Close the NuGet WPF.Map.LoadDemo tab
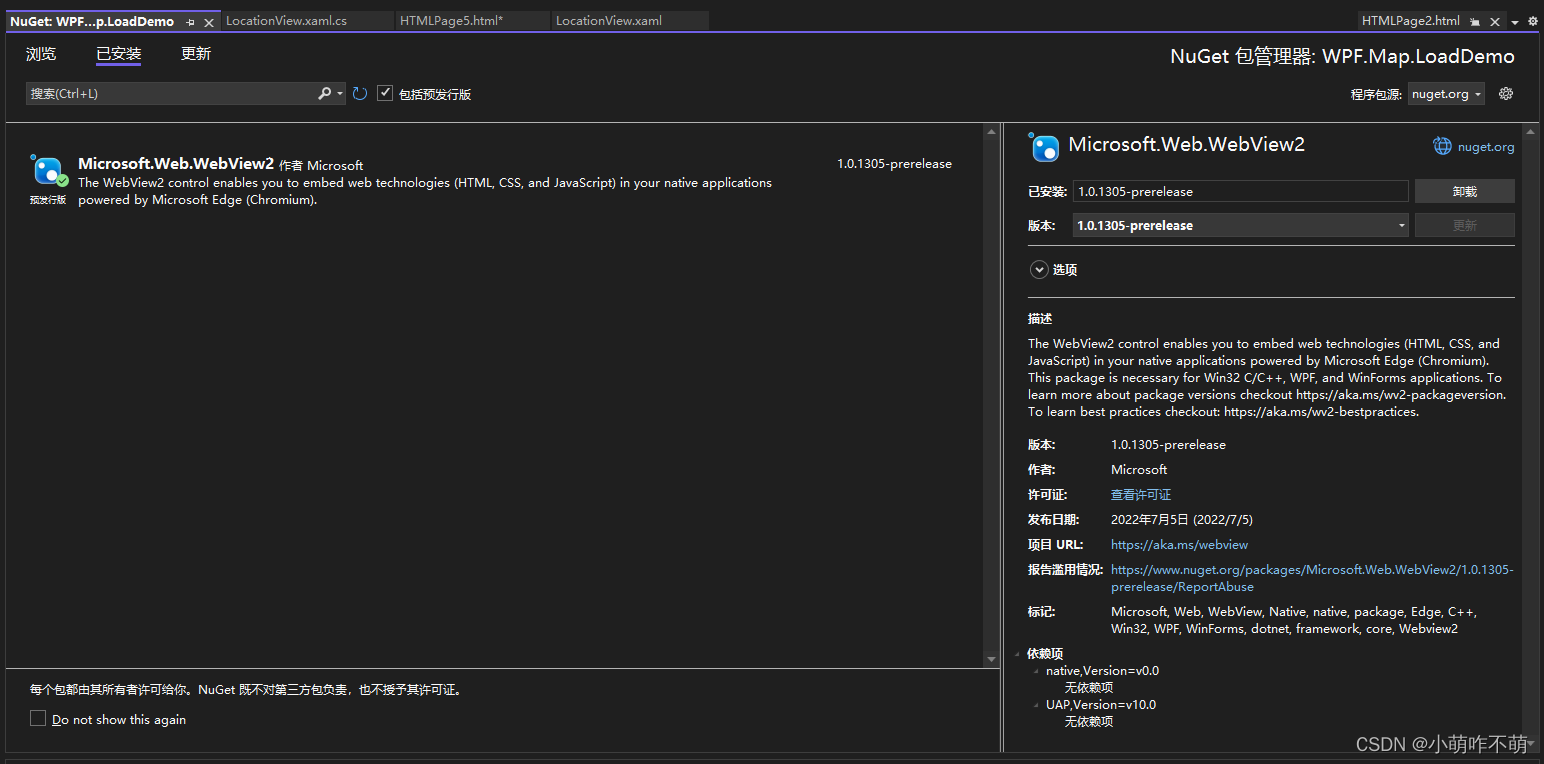 (x=209, y=22)
